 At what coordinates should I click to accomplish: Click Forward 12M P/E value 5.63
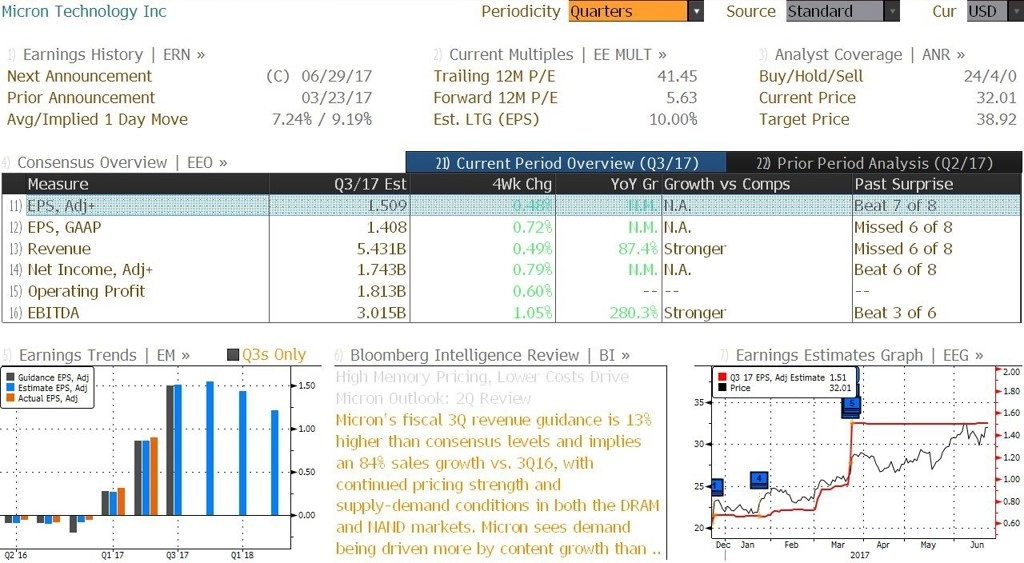[x=682, y=98]
